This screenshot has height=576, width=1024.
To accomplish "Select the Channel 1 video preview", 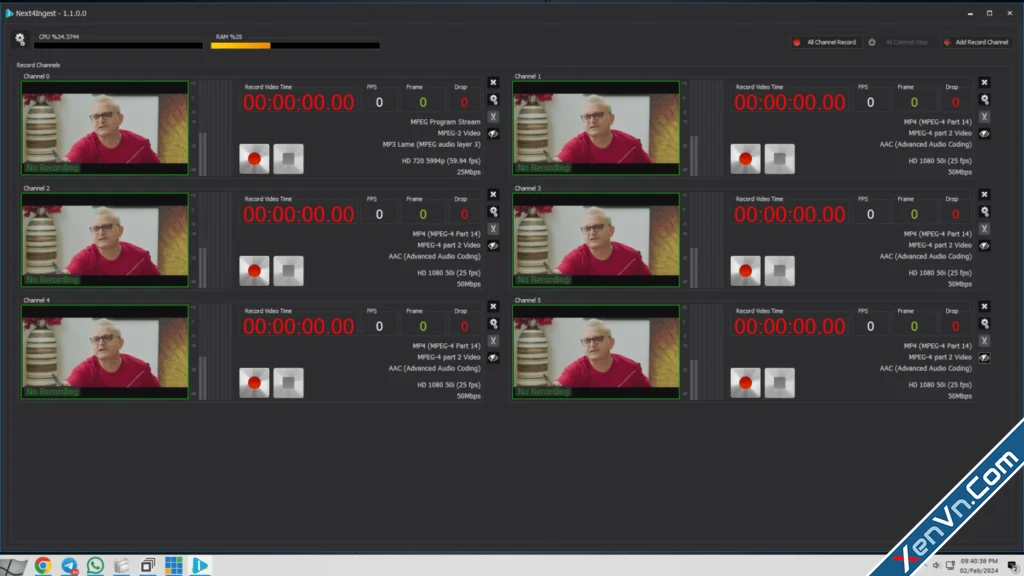I will pos(596,128).
